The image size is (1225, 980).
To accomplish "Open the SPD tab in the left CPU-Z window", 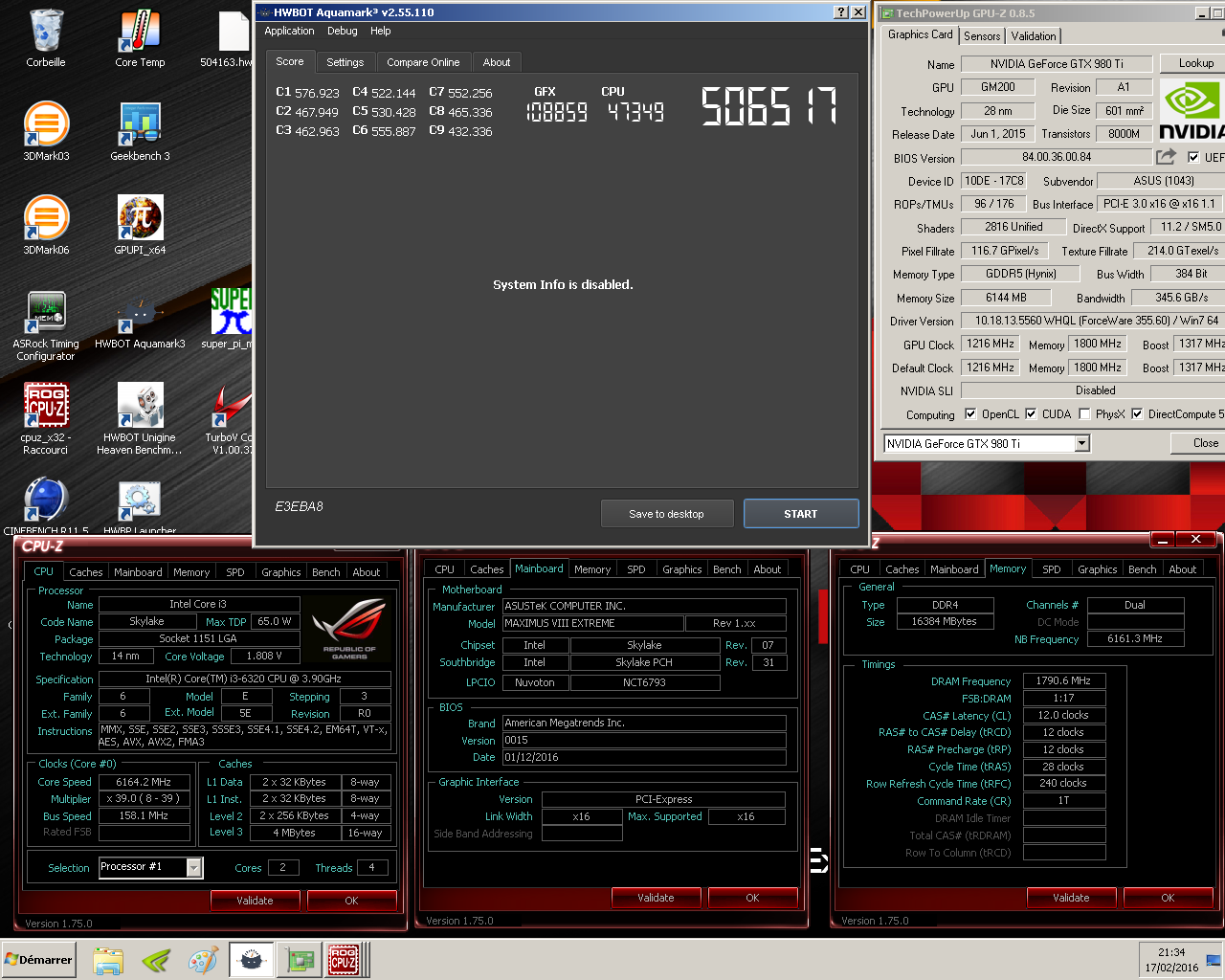I will (x=235, y=572).
